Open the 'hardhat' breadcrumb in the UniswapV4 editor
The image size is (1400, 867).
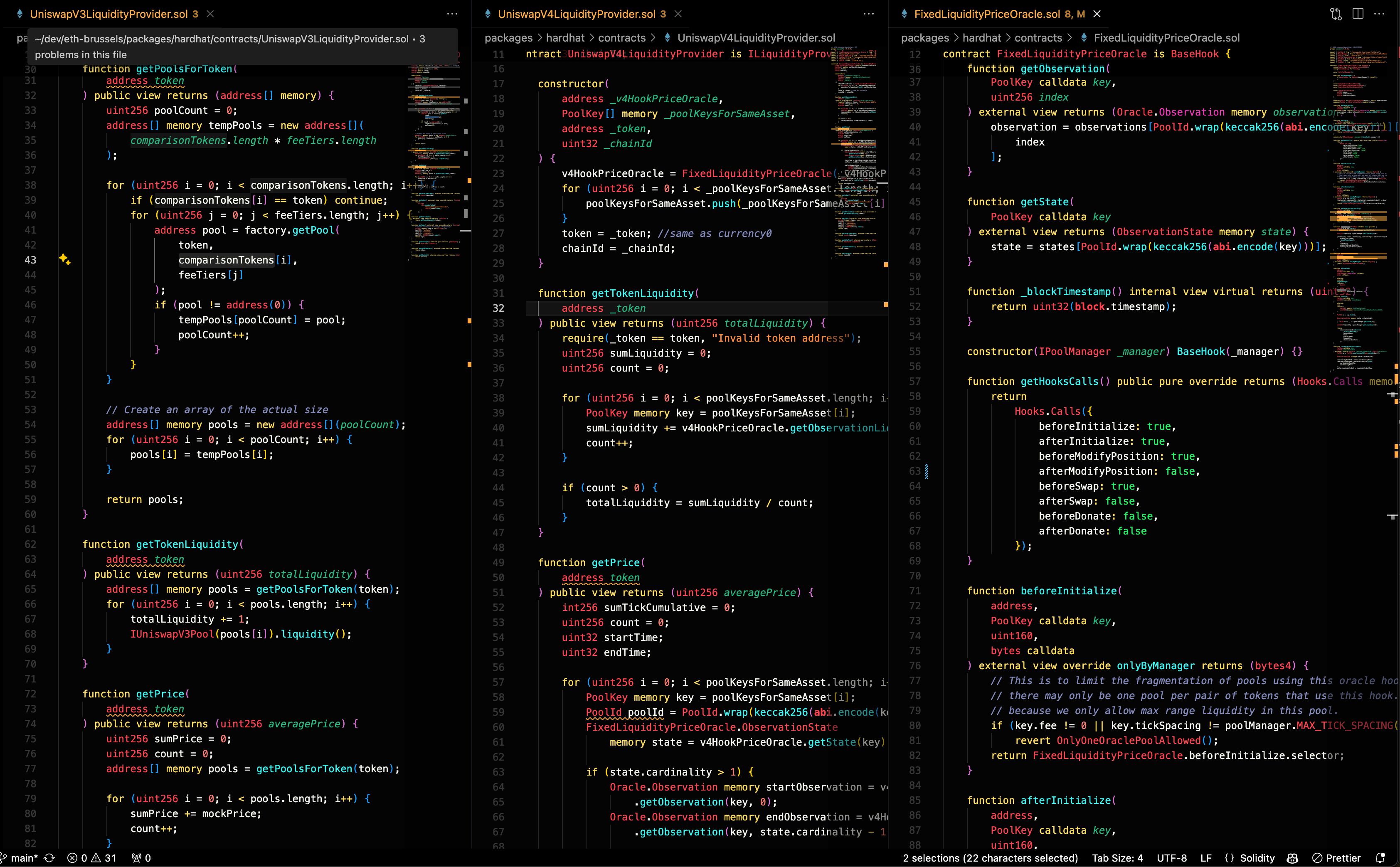pyautogui.click(x=565, y=38)
